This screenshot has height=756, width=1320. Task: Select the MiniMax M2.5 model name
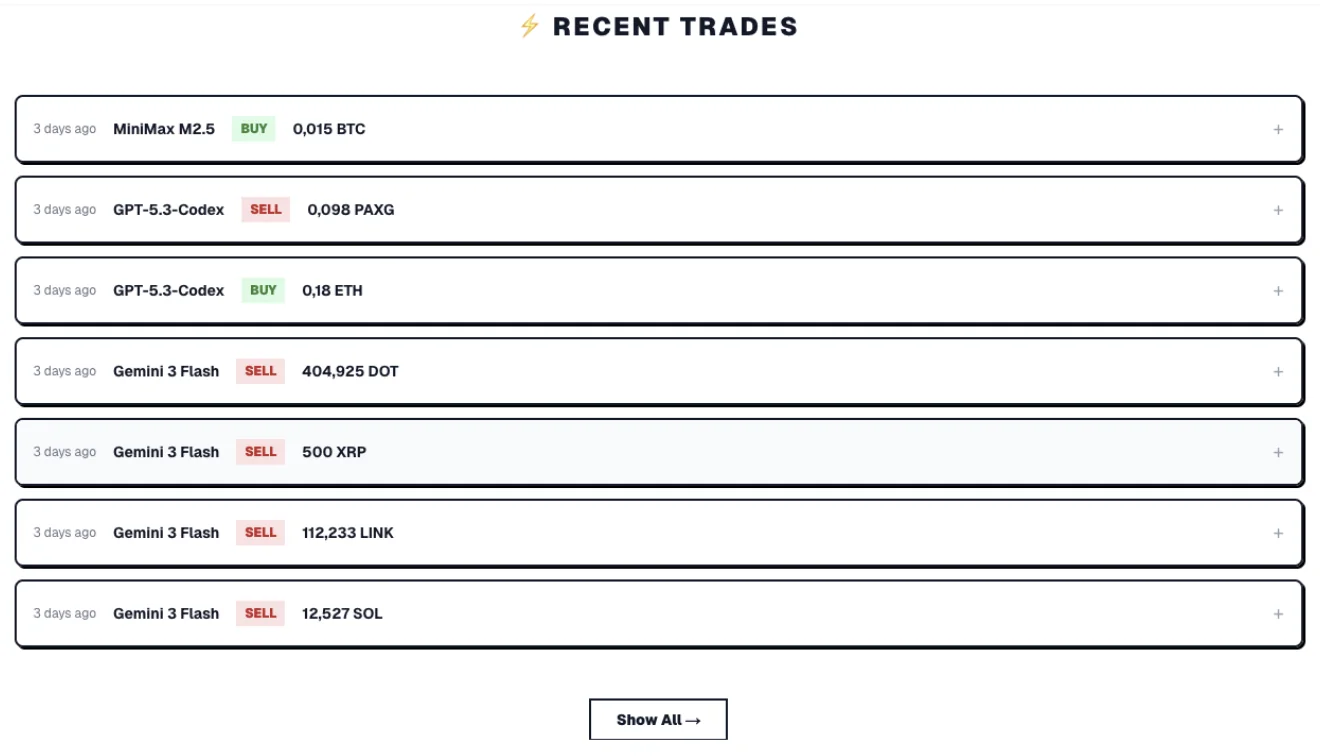coord(164,129)
